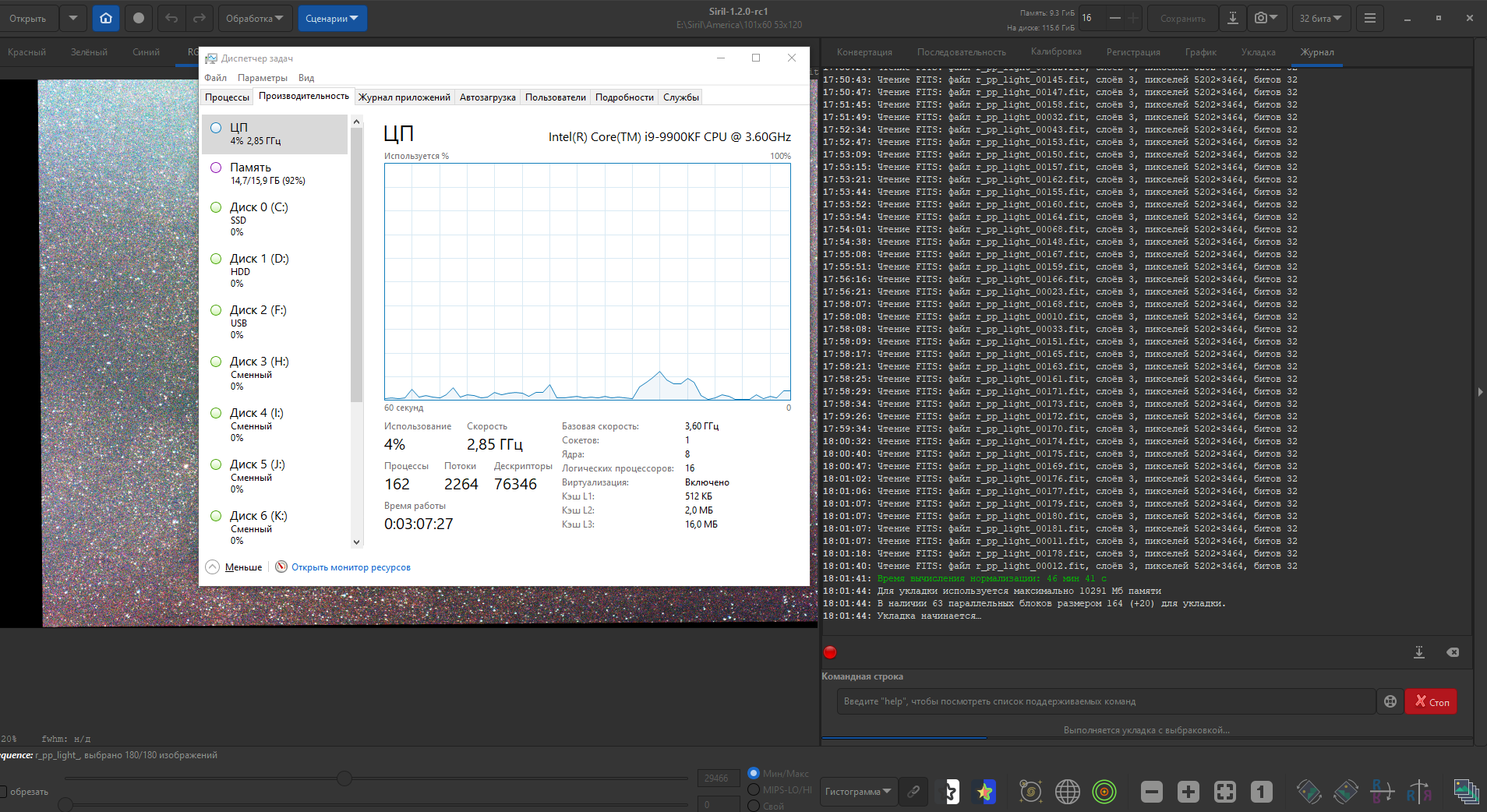
Task: Click the red Стоп button
Action: pos(1431,701)
